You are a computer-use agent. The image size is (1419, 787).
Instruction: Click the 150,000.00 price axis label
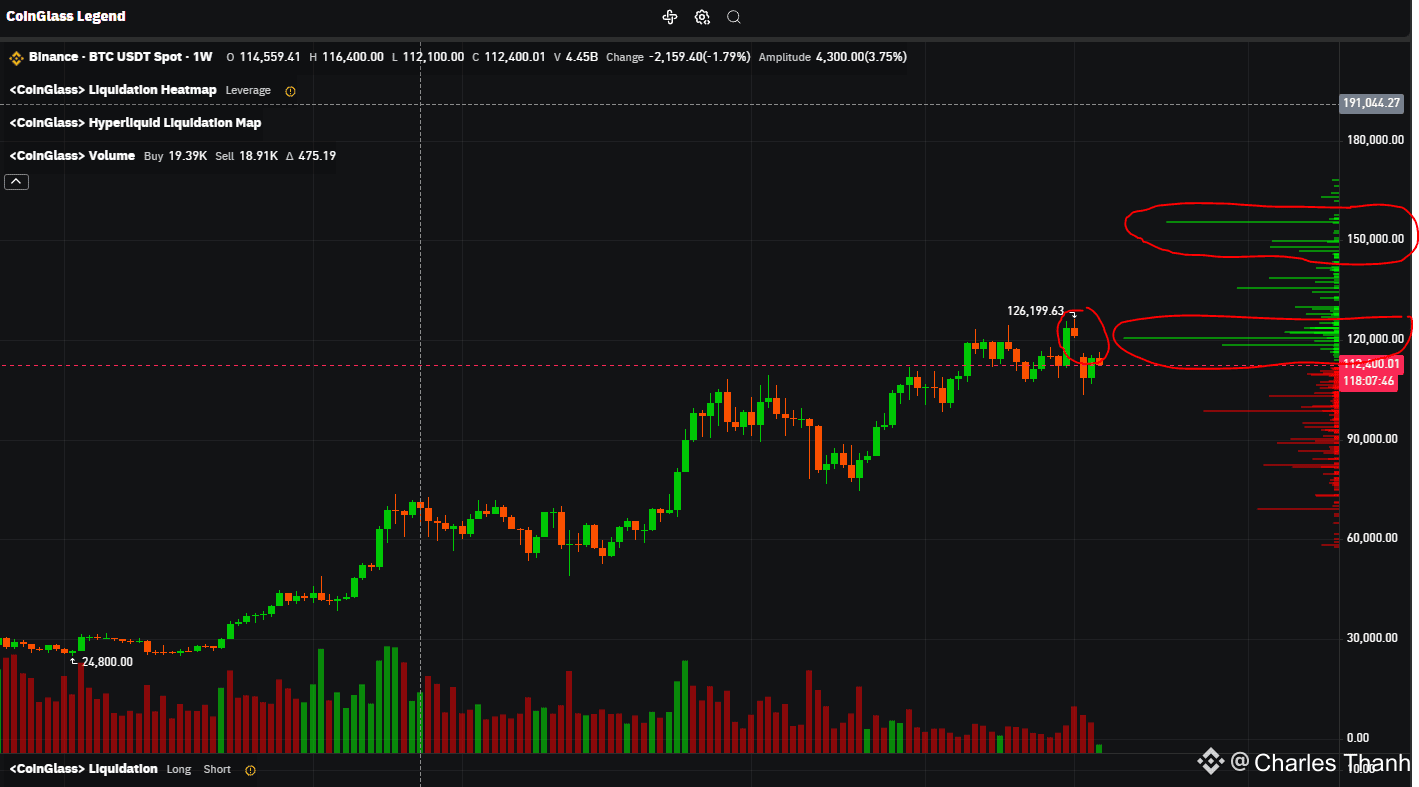(x=1375, y=239)
